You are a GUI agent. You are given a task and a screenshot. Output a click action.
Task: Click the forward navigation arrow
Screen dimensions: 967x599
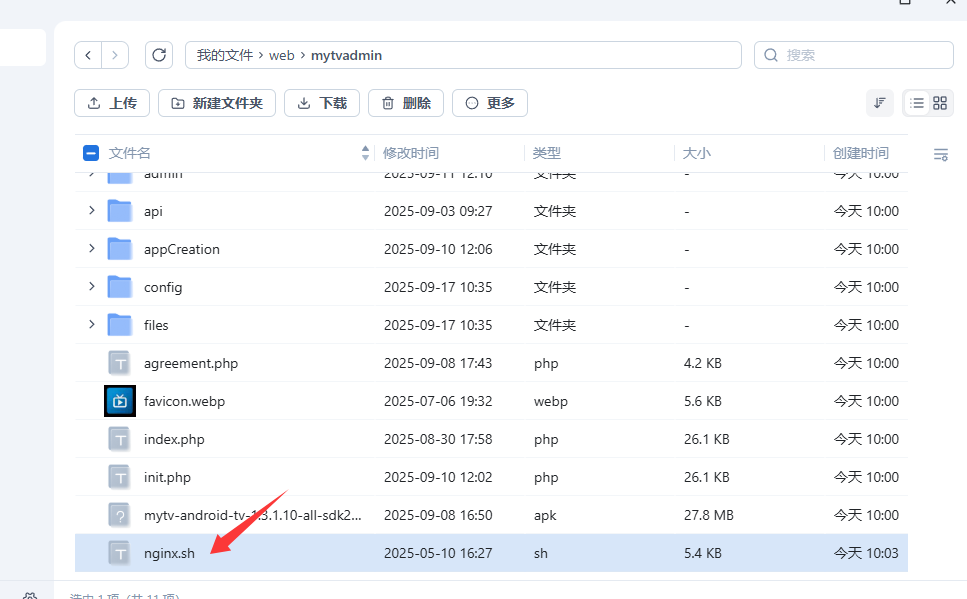[x=115, y=55]
